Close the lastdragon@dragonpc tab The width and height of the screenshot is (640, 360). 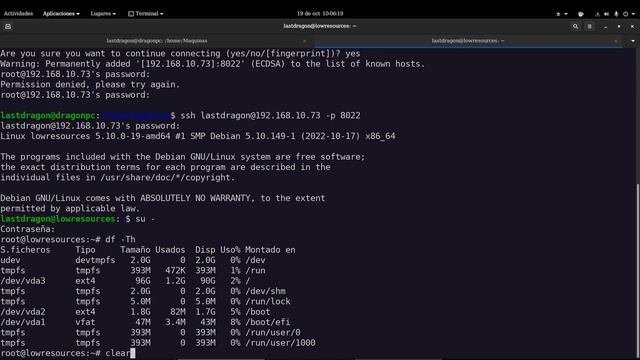coord(304,41)
